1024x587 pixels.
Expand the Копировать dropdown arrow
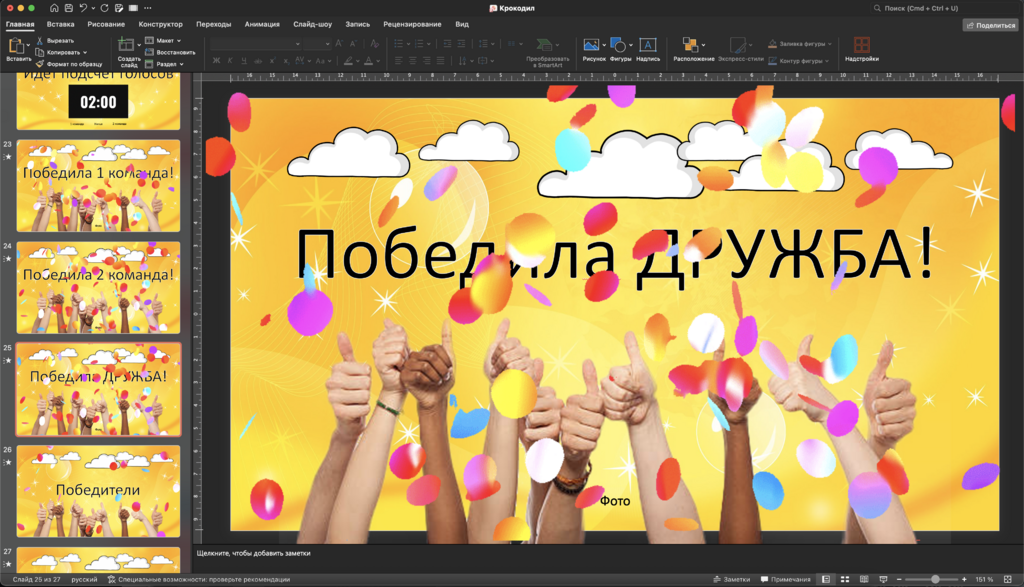(x=85, y=52)
